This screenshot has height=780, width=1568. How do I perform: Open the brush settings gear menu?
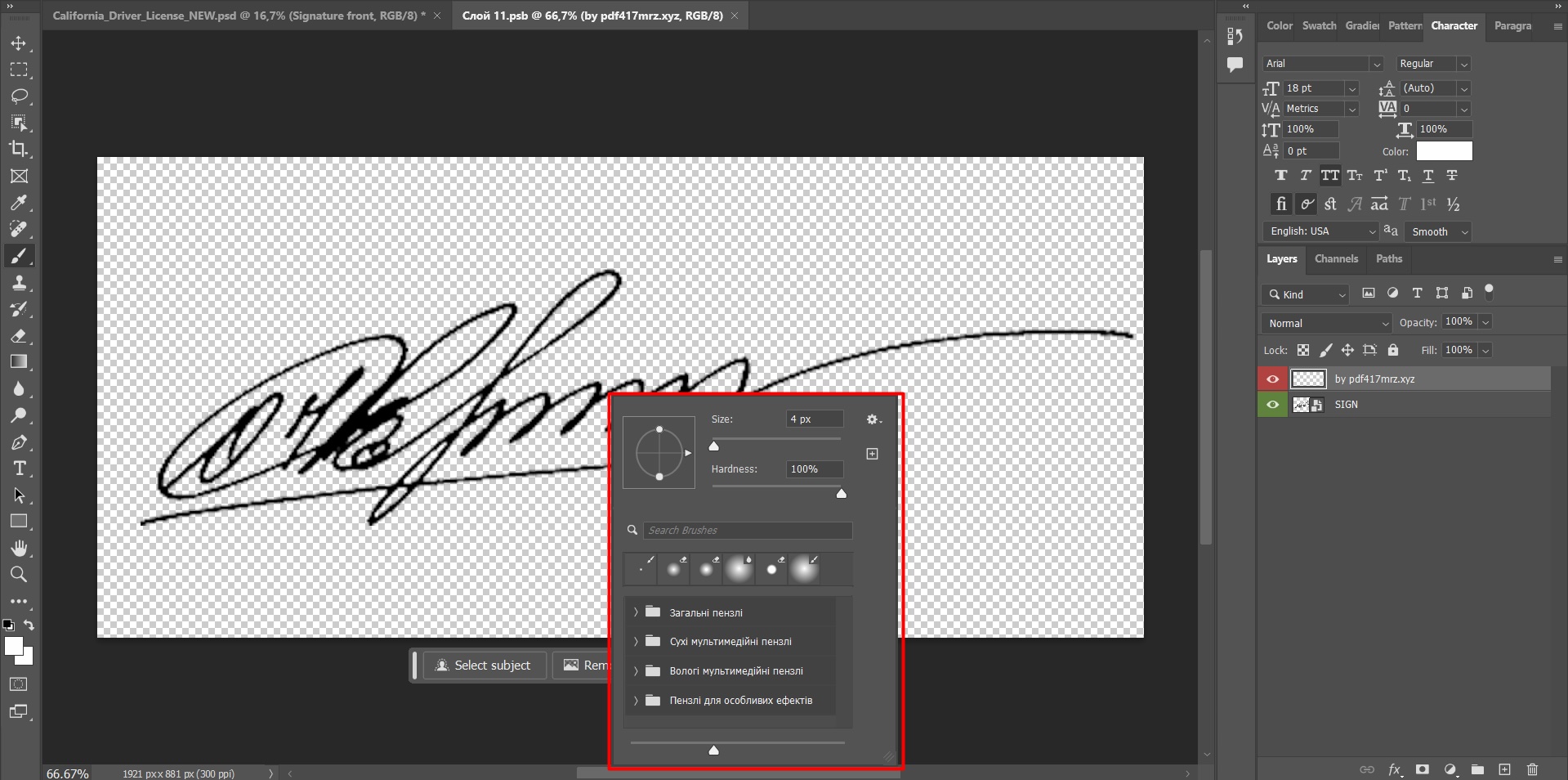point(873,419)
